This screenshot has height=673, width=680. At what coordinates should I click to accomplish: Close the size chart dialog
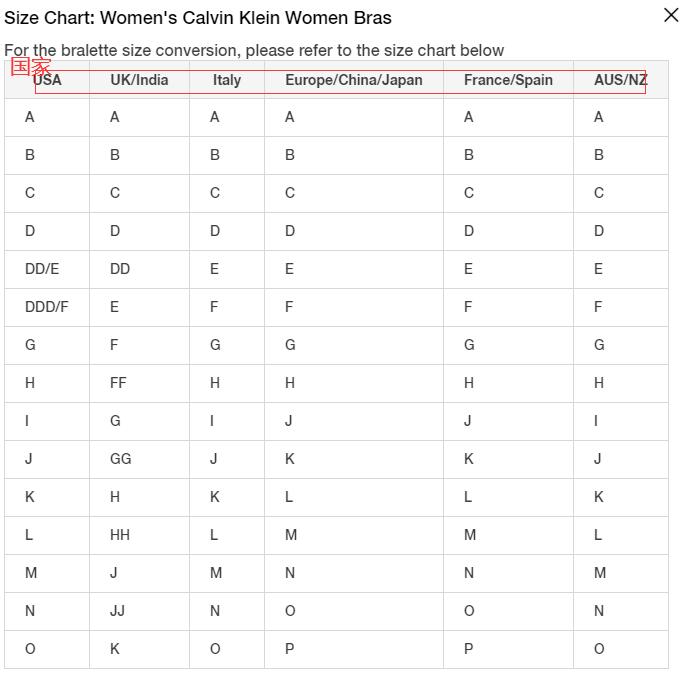pos(671,15)
